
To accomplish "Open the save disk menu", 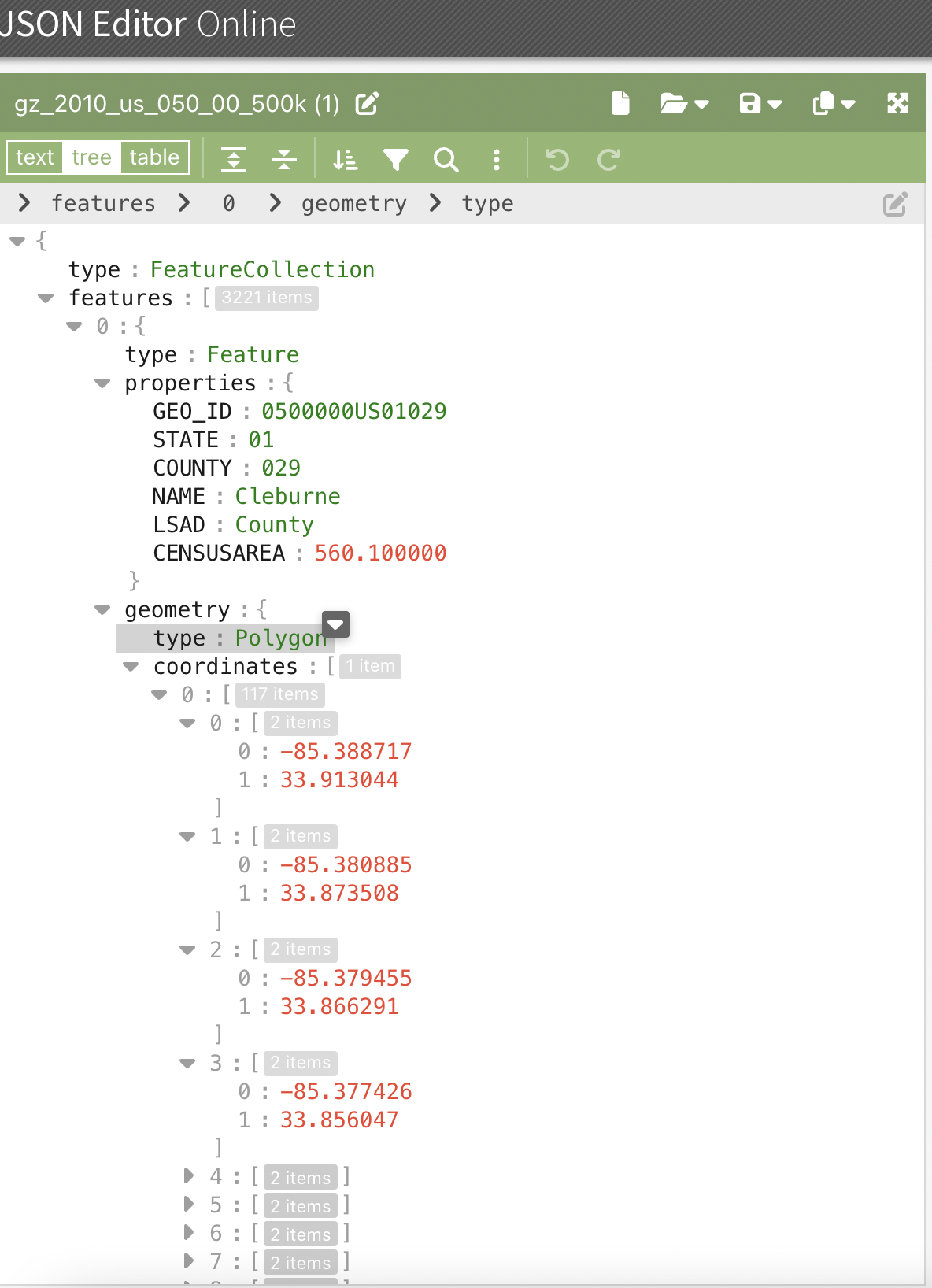I will pos(760,103).
